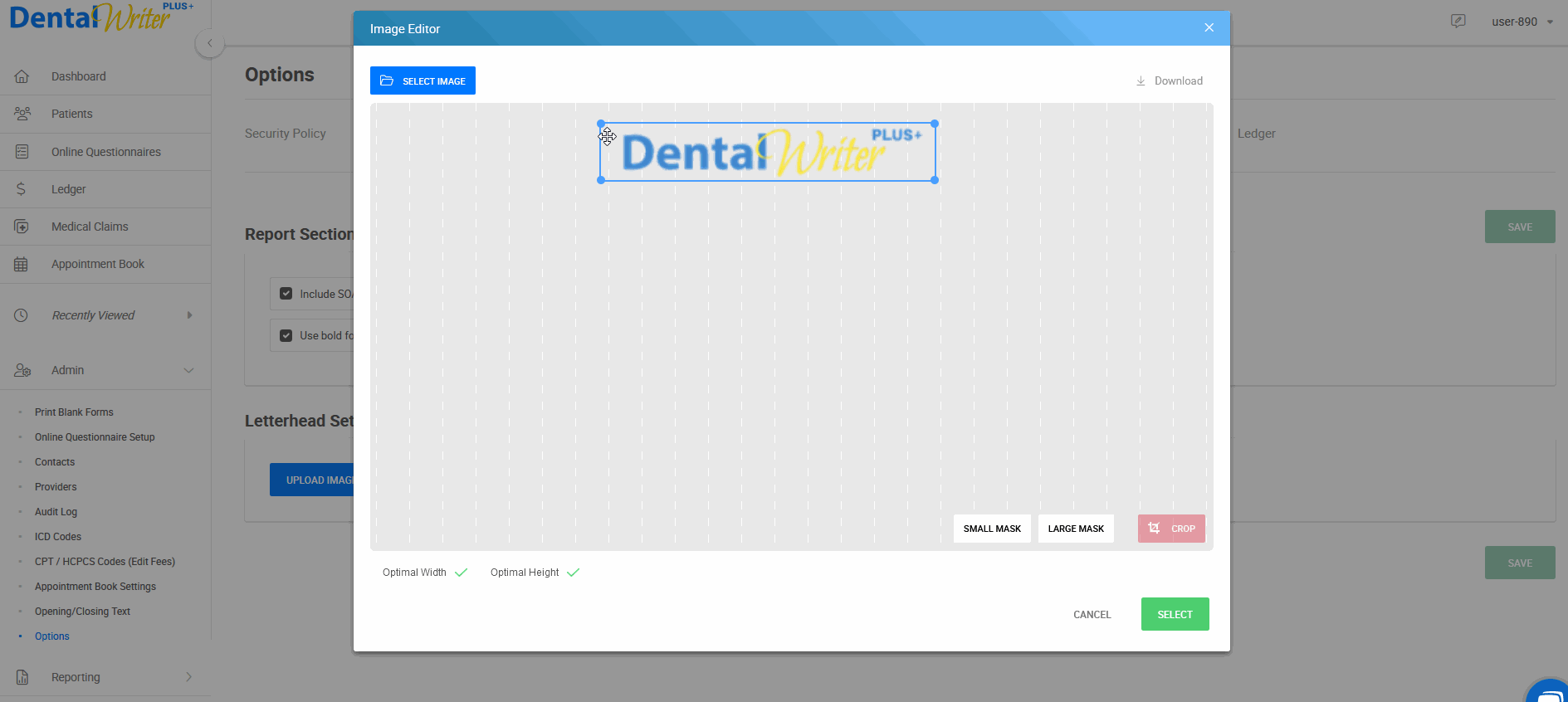Click the Optimal Height checkmark indicator
The image size is (1568, 702).
click(573, 573)
